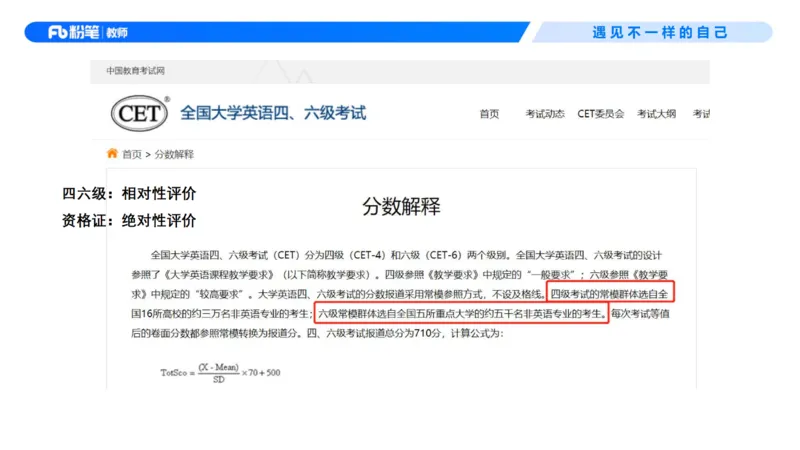Click the 全国大学英语四、六级考试 site title
800x450 pixels.
coord(273,113)
